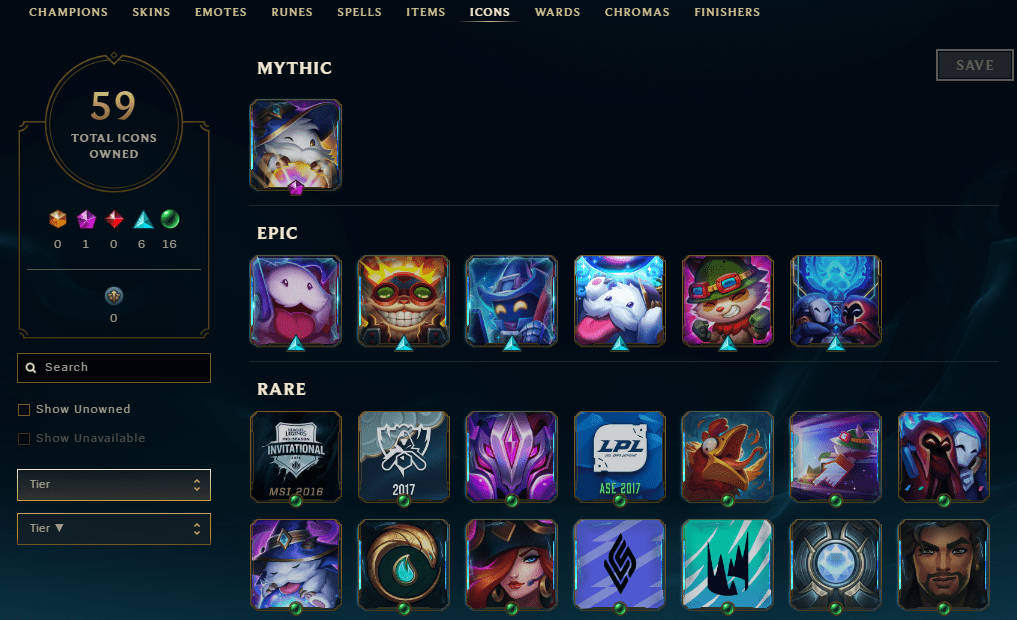Click into the Search icons field
This screenshot has height=620, width=1017.
coord(114,368)
